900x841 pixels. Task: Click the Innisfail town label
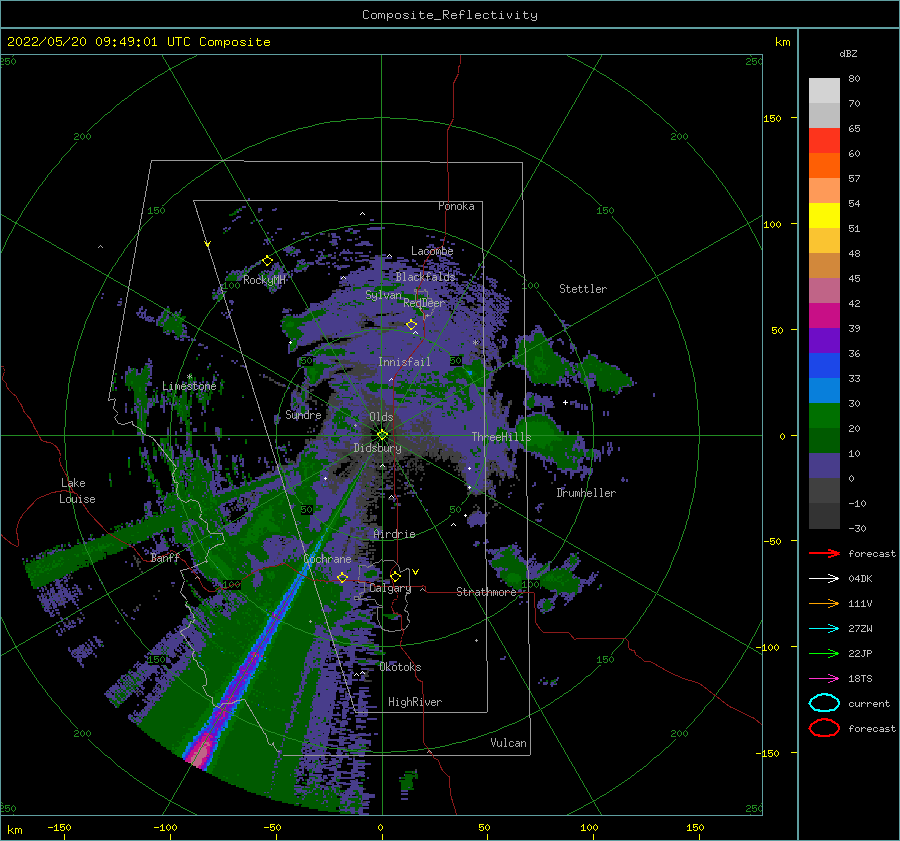[404, 362]
